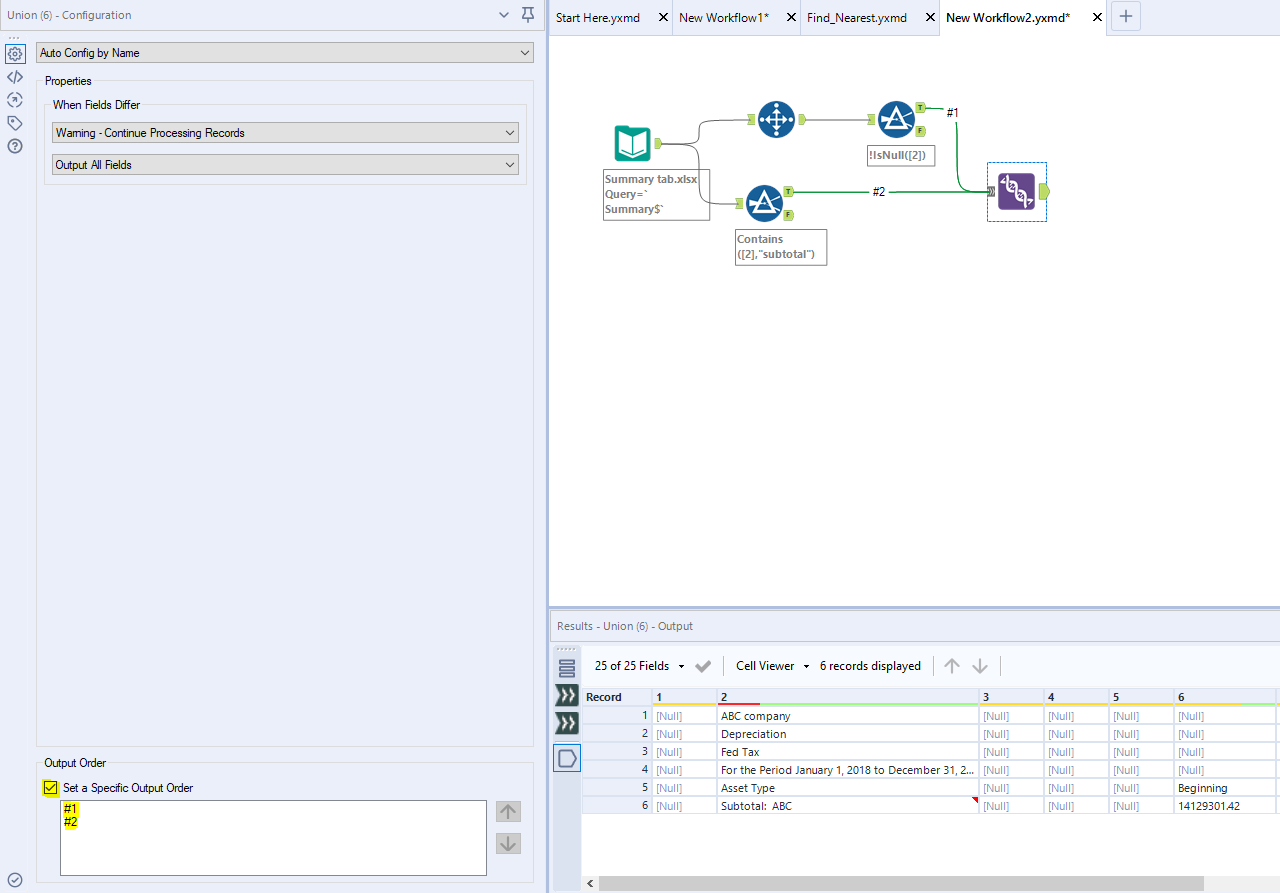
Task: Select the Filter tool with !IsNull expression
Action: pos(898,118)
